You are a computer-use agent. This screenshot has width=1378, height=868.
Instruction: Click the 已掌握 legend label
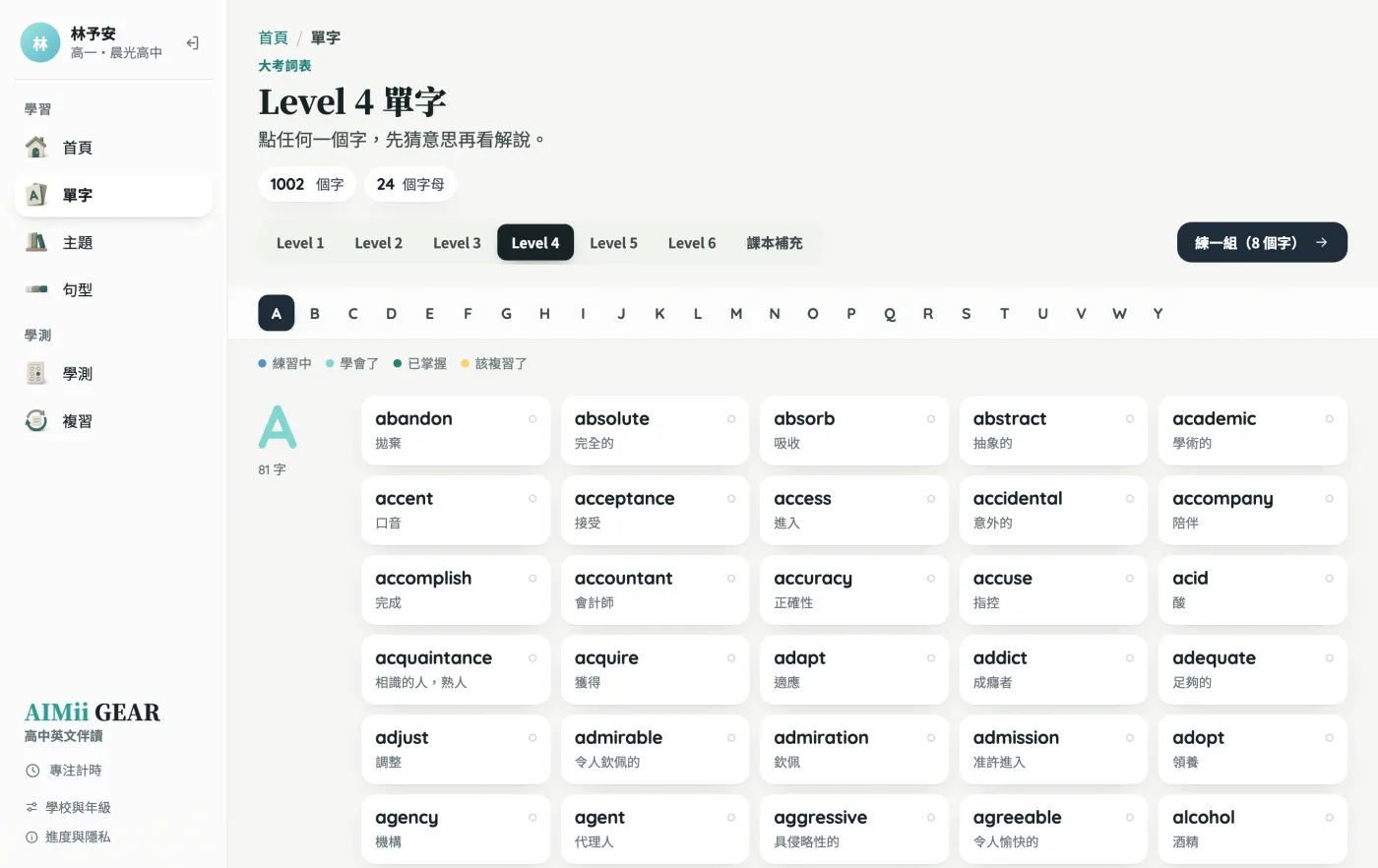(x=427, y=363)
